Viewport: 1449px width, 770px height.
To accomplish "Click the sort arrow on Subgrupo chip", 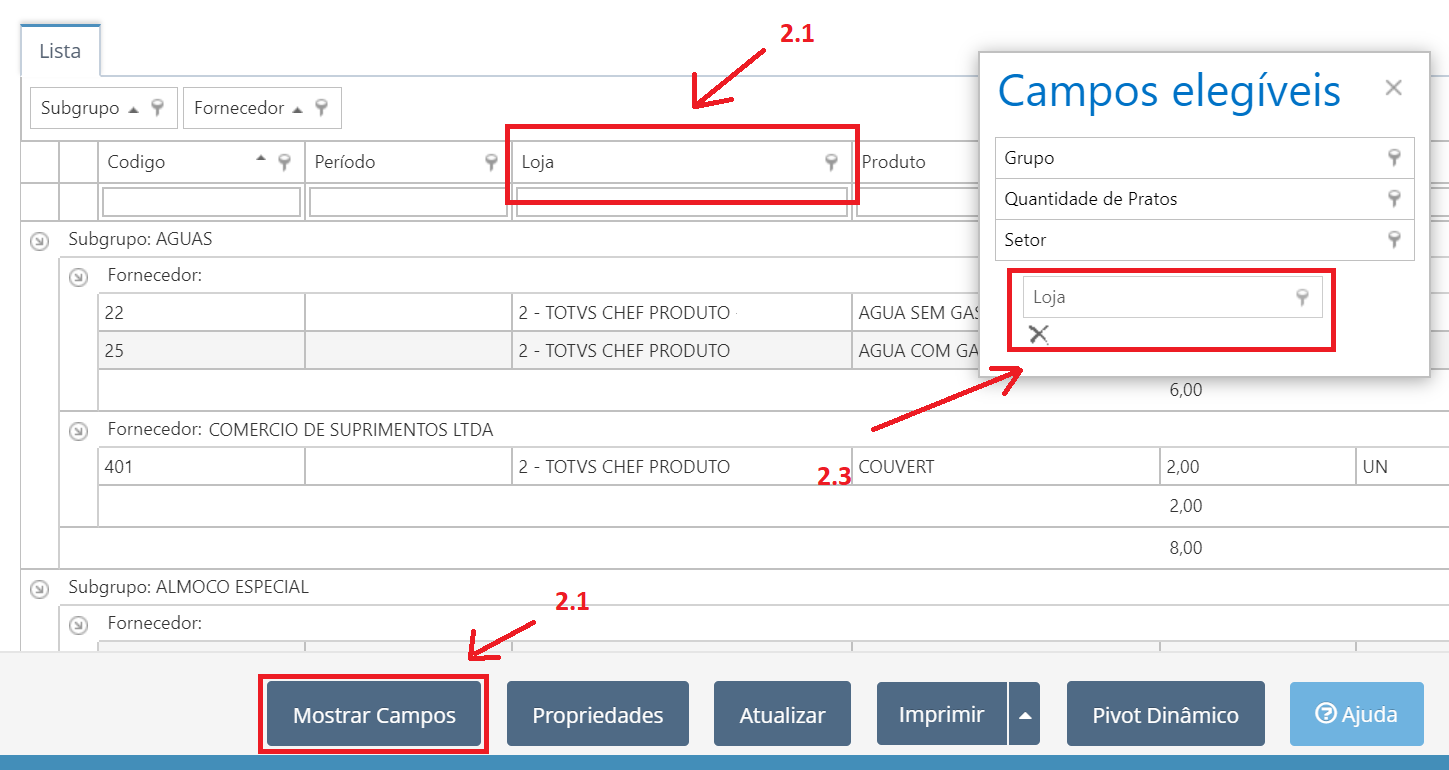I will coord(133,109).
